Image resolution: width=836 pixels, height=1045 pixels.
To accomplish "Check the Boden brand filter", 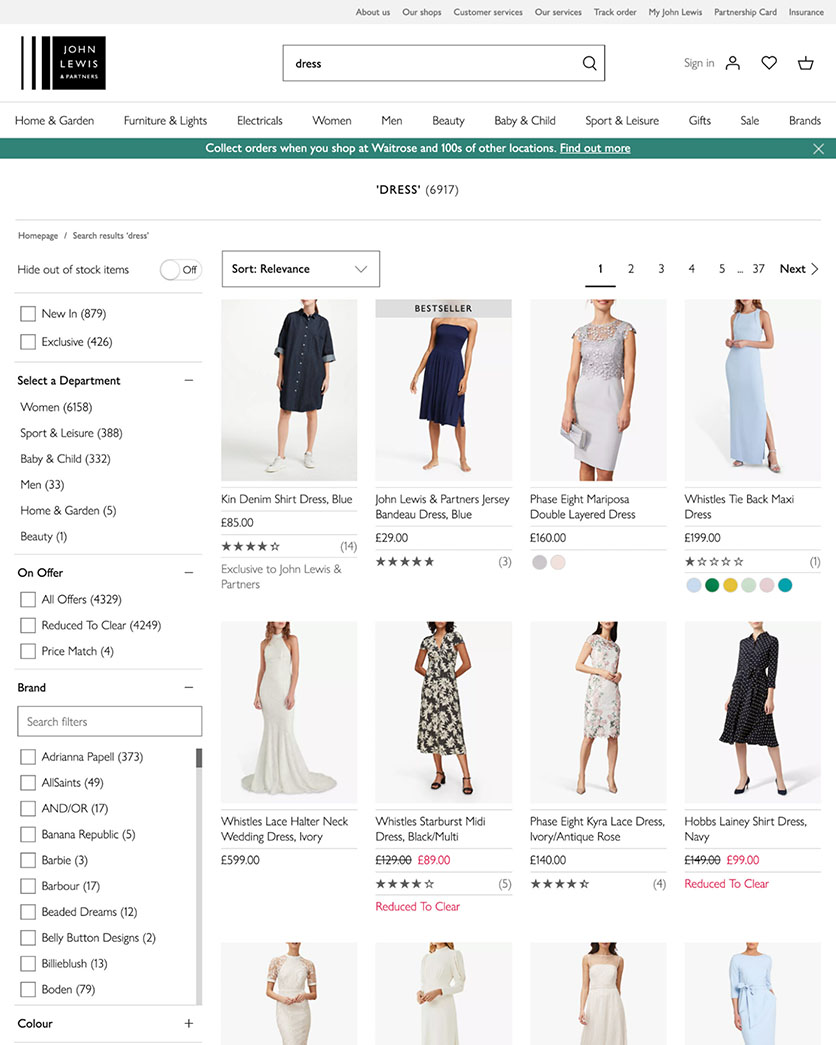I will pyautogui.click(x=27, y=989).
